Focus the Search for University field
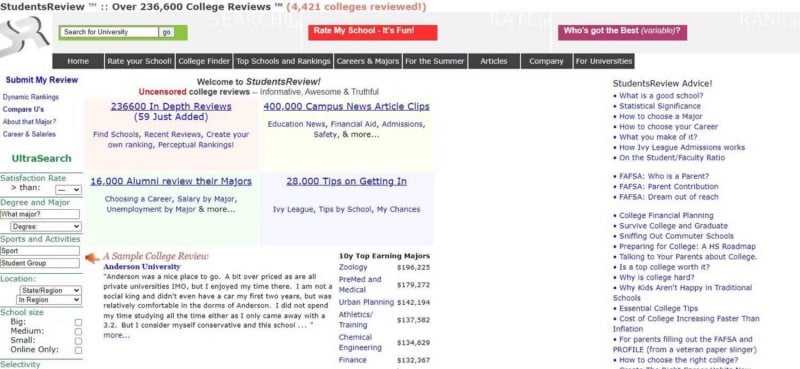 click(x=109, y=32)
